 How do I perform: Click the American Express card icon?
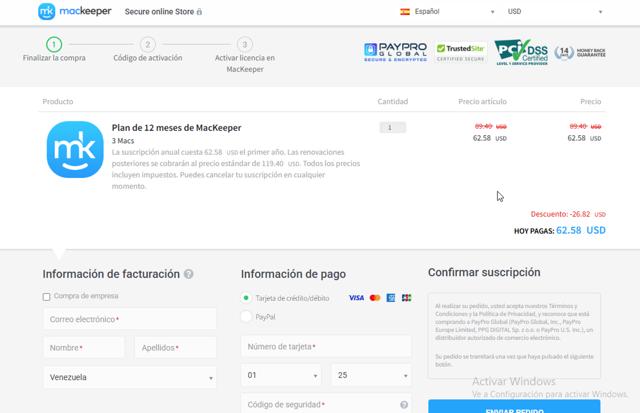tap(391, 298)
